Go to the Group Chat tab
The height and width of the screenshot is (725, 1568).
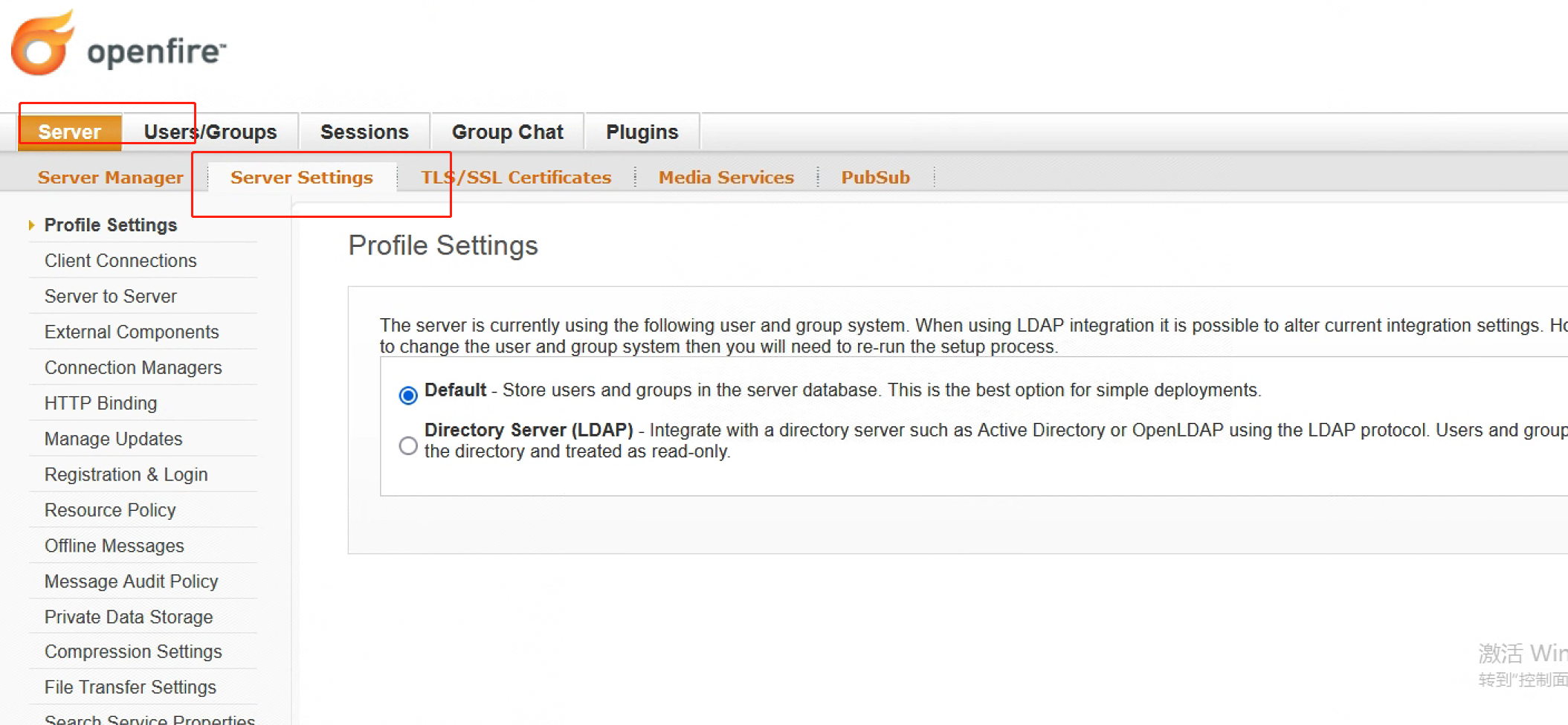[508, 132]
